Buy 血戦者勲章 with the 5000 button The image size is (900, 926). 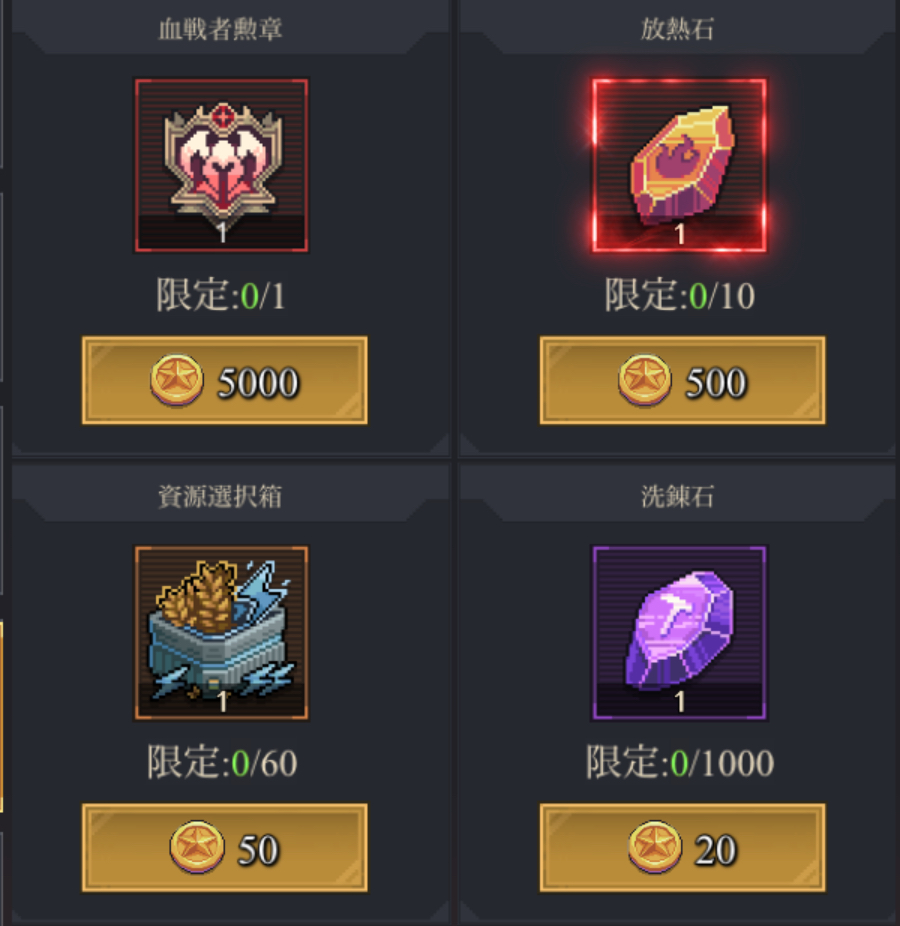(224, 380)
